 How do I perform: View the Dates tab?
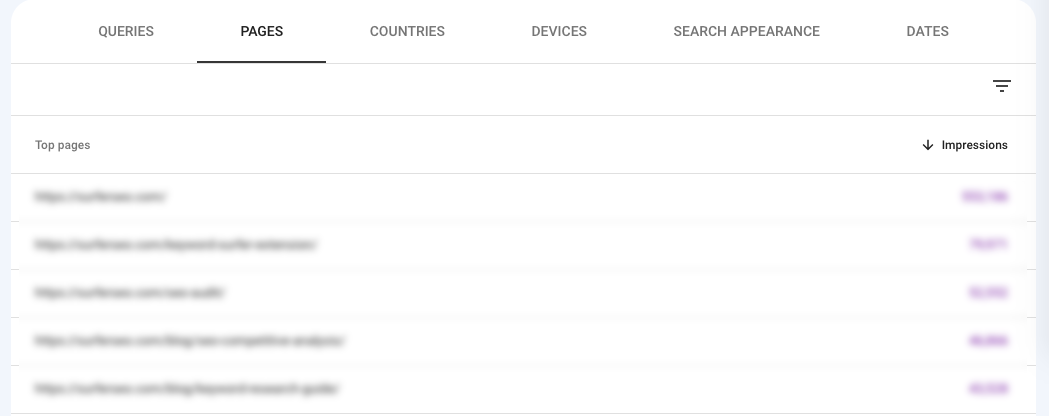(927, 31)
